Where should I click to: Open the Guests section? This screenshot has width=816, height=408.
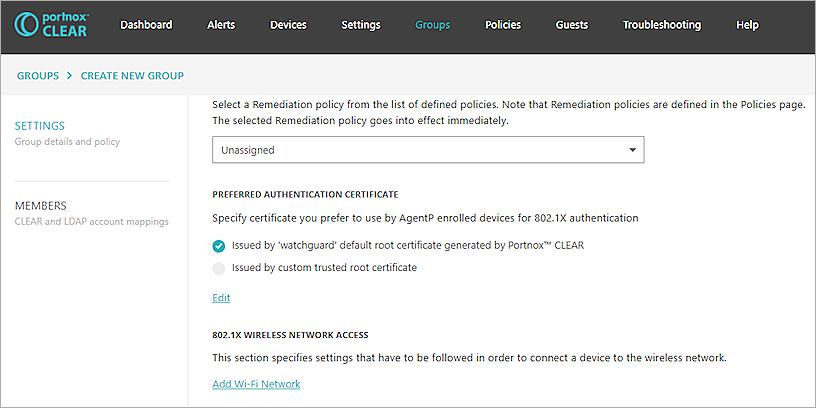pyautogui.click(x=571, y=25)
